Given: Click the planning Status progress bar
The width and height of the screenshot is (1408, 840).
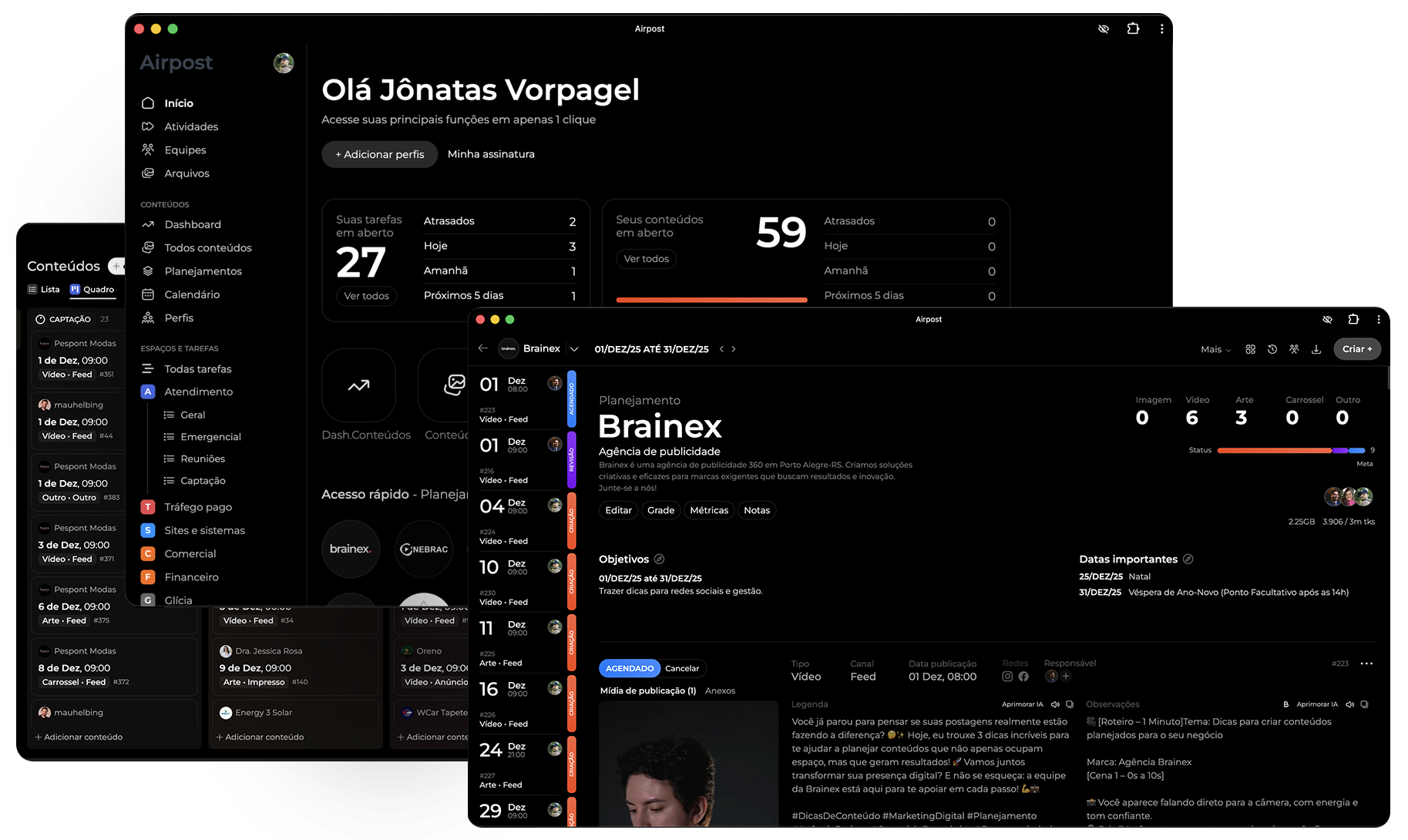Looking at the screenshot, I should pos(1290,450).
